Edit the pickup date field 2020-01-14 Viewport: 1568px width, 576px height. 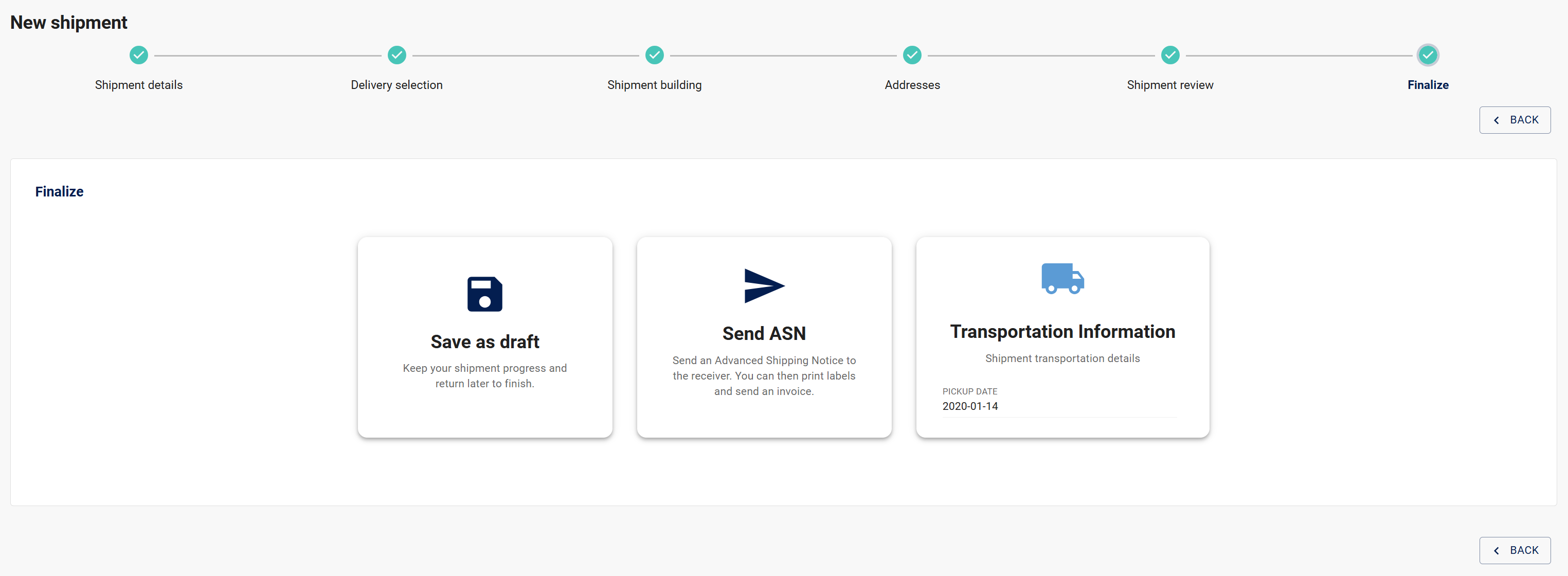coord(1058,406)
